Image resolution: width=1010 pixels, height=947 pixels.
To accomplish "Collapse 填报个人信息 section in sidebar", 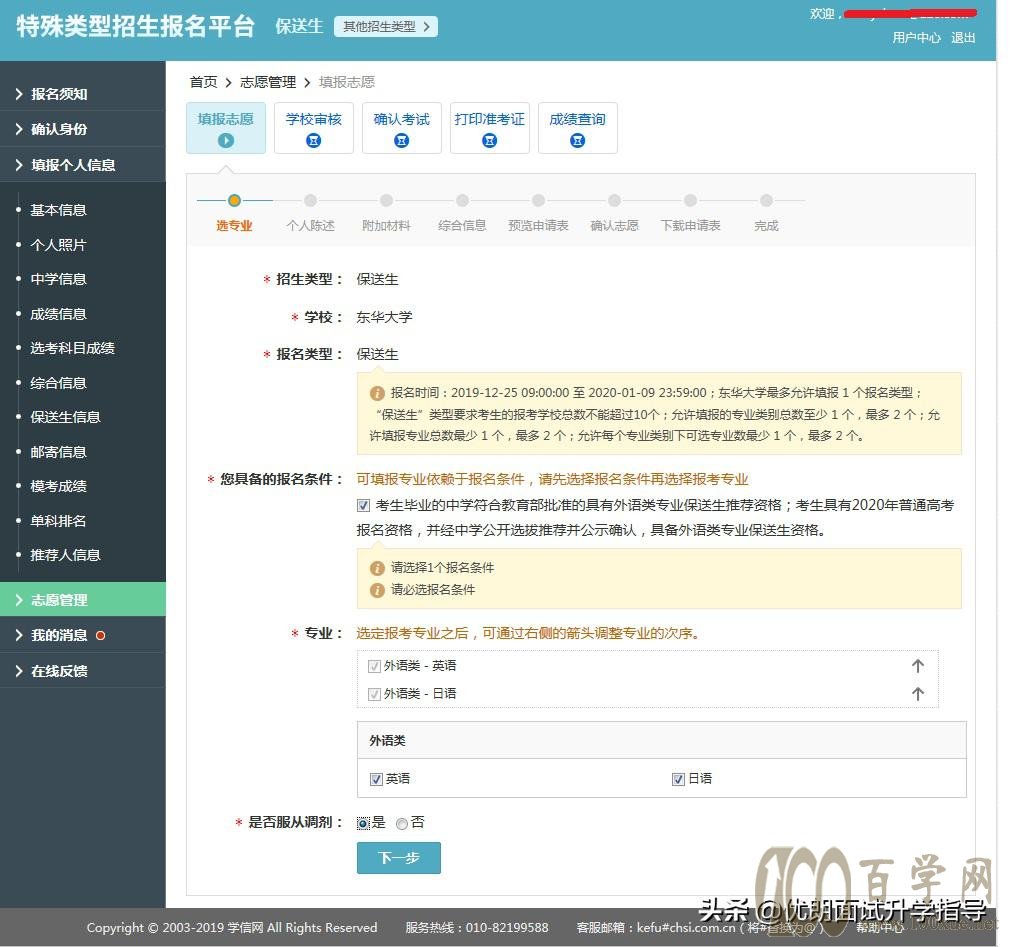I will coord(82,166).
